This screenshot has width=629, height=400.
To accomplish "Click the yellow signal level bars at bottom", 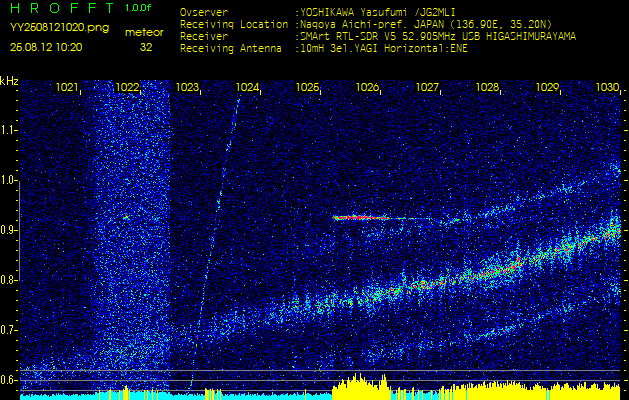I will click(476, 387).
